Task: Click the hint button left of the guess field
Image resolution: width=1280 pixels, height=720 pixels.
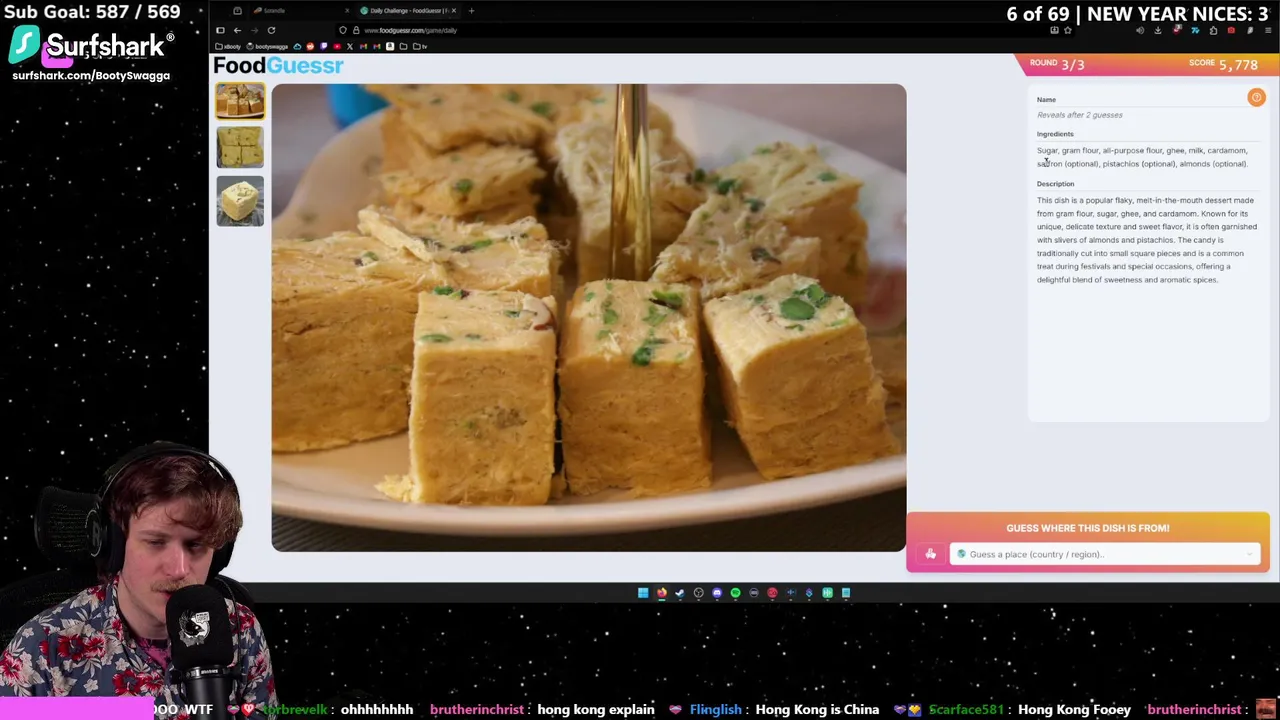Action: 930,554
